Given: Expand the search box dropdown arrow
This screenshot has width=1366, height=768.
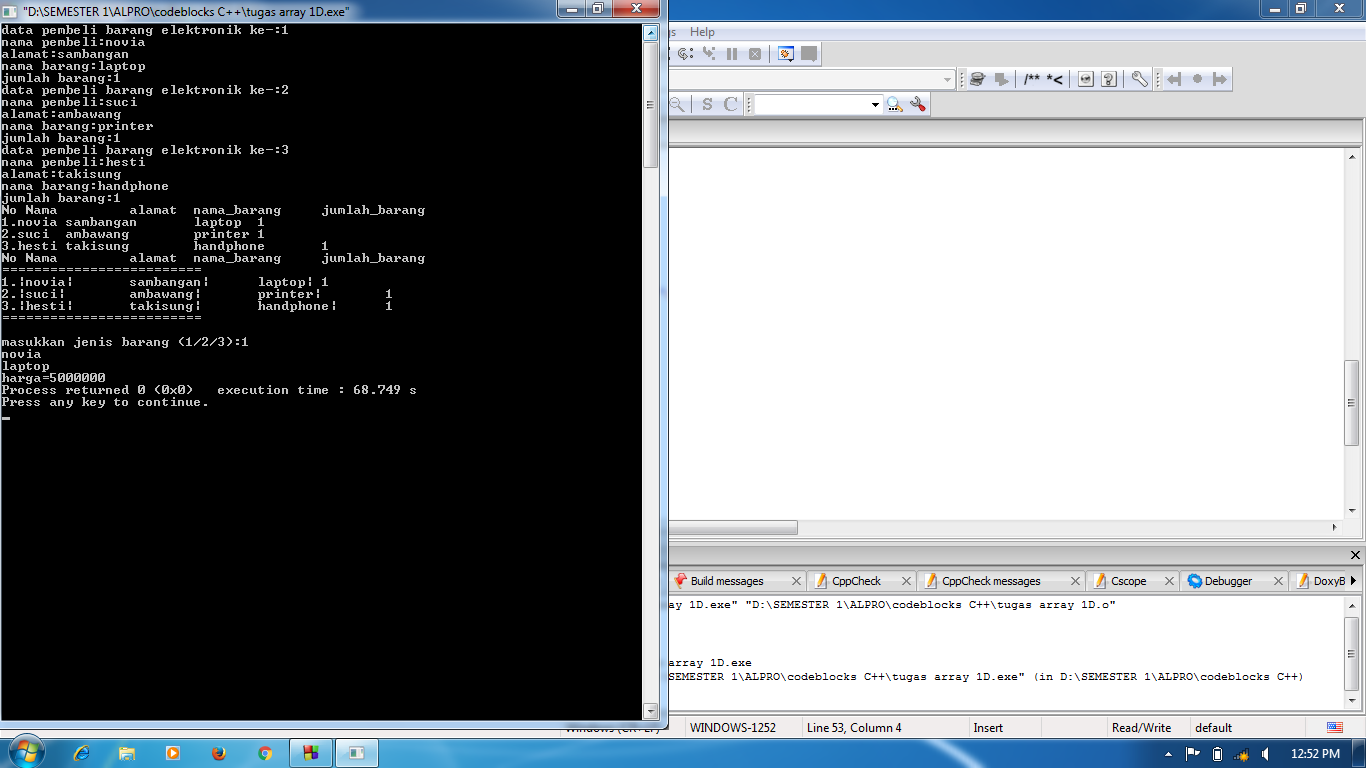Looking at the screenshot, I should [x=875, y=104].
